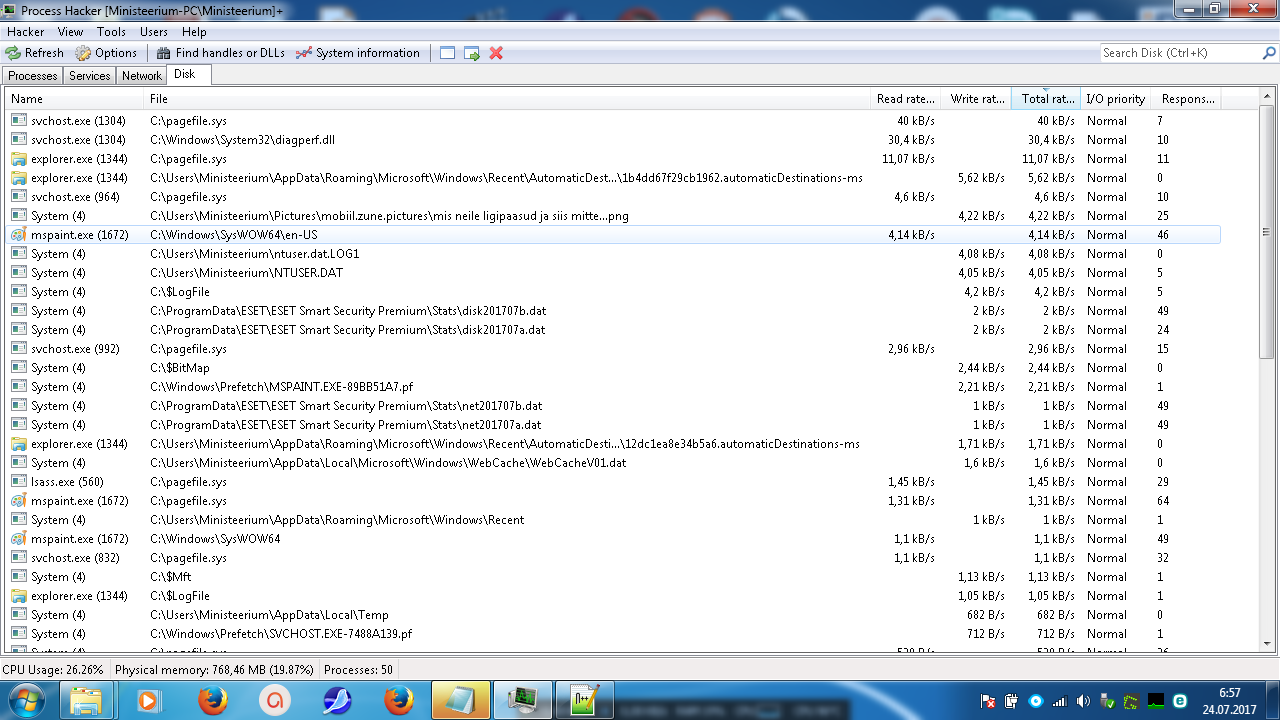The image size is (1280, 720).
Task: Click mspaint.exe icon in SysWOW64\en-US row
Action: 18,235
